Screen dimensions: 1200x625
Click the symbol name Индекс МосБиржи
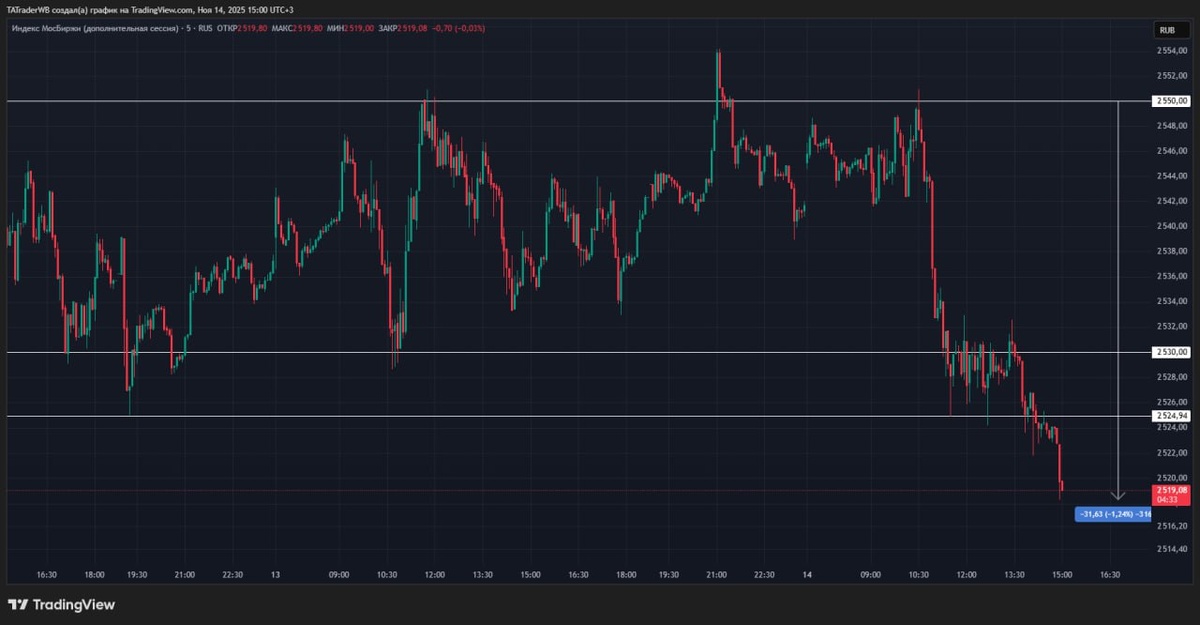click(x=45, y=28)
